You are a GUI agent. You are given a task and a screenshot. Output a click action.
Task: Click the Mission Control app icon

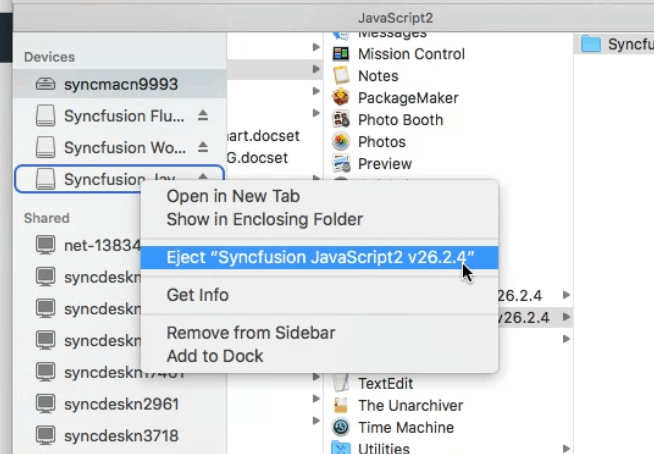341,54
